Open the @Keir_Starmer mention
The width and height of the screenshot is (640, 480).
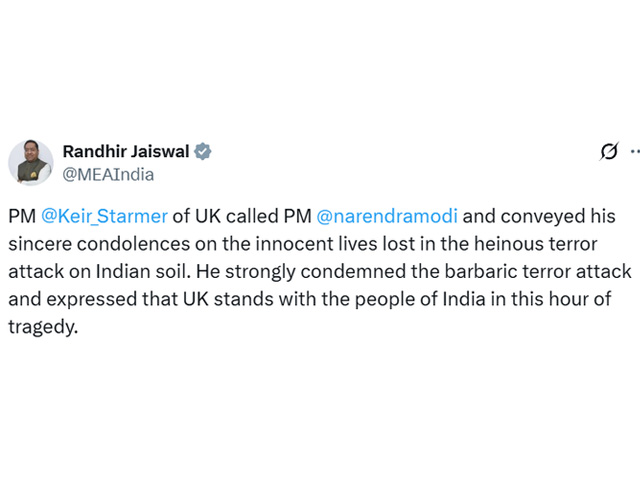pos(104,216)
